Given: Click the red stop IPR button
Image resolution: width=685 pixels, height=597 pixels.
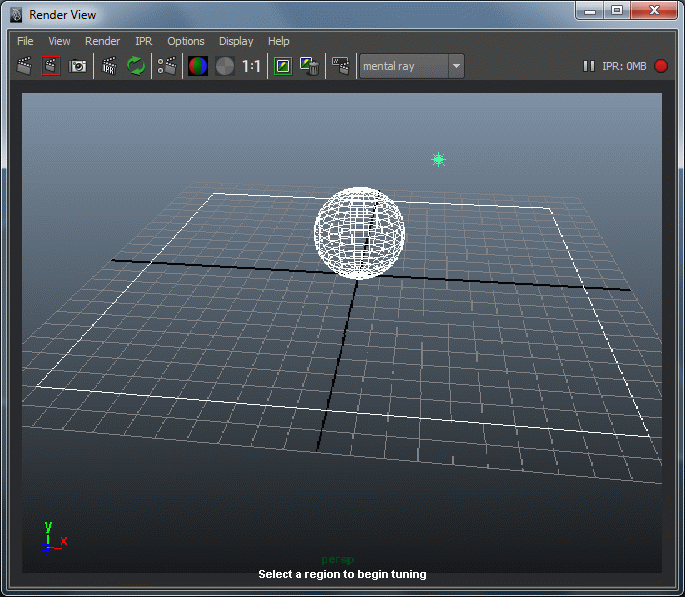Looking at the screenshot, I should point(660,66).
